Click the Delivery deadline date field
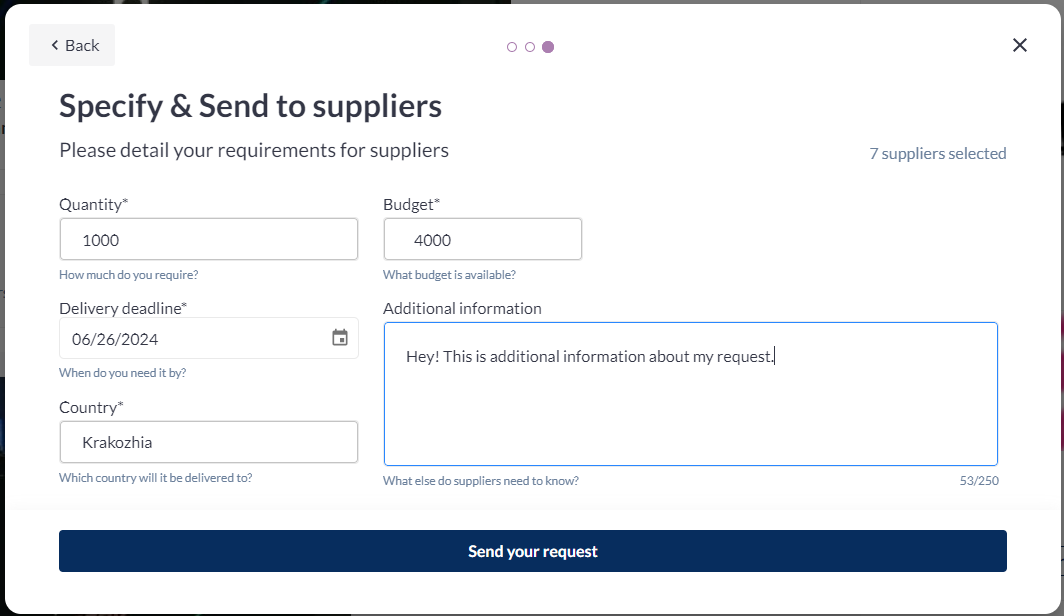 (x=190, y=339)
